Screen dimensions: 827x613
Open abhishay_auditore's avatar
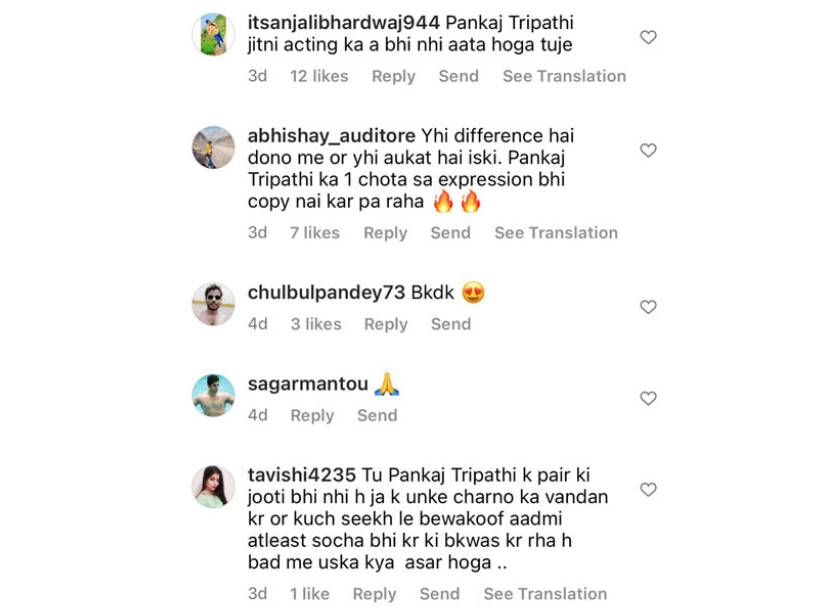pyautogui.click(x=213, y=147)
